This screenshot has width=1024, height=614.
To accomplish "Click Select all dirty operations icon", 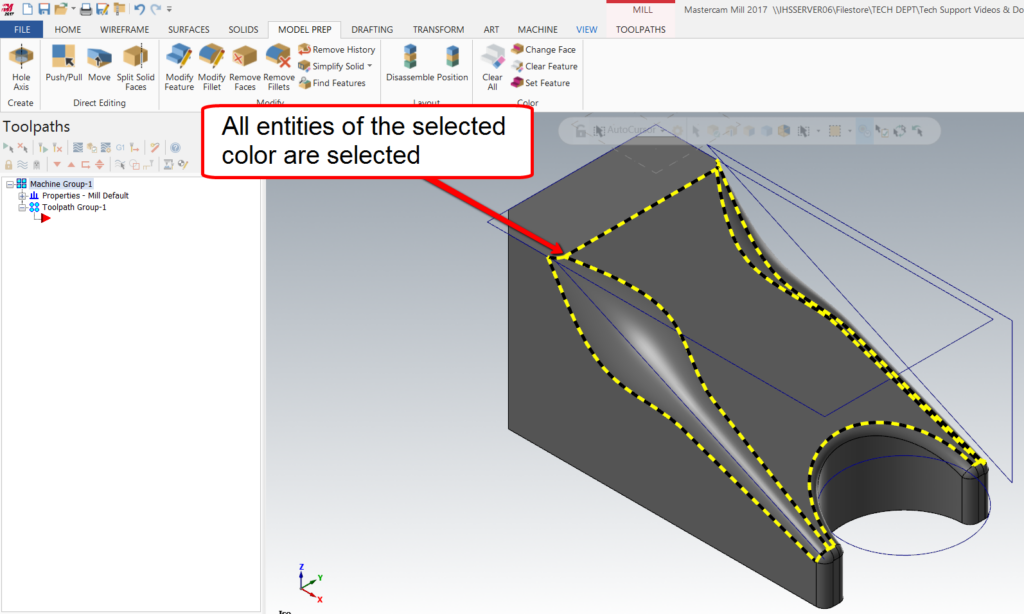I will tap(22, 148).
